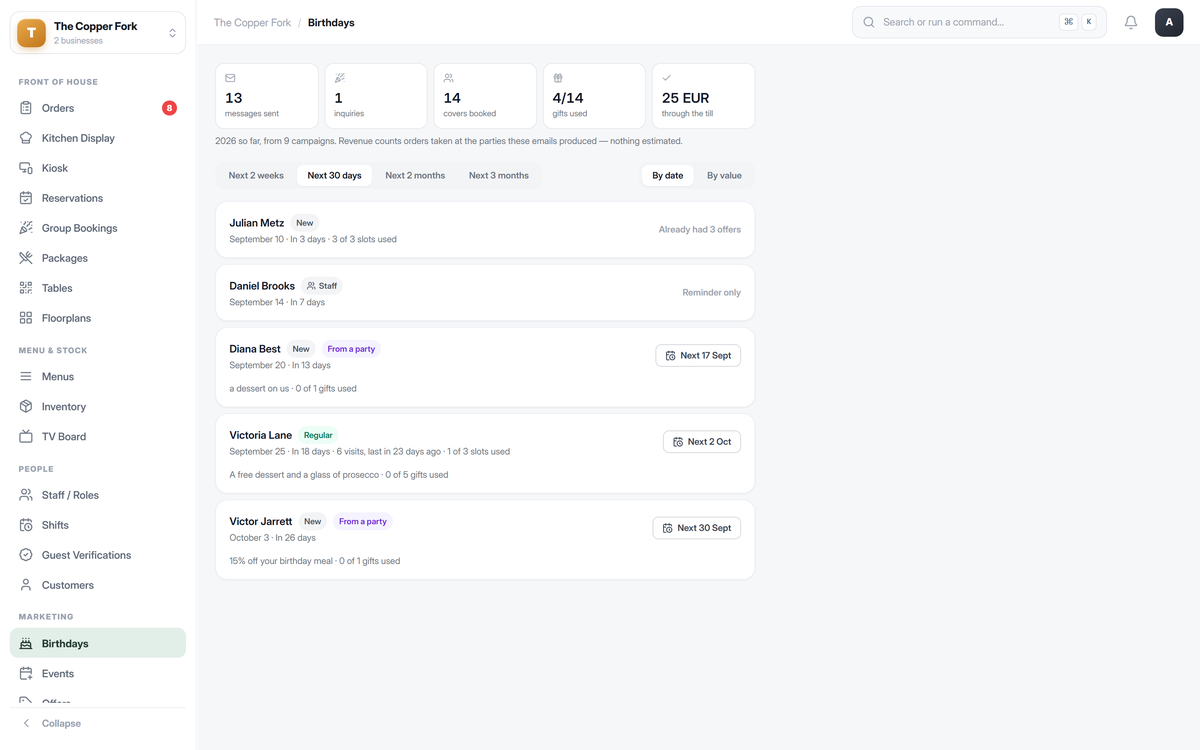The width and height of the screenshot is (1200, 750).
Task: Click the Already had 3 offers text
Action: (700, 230)
